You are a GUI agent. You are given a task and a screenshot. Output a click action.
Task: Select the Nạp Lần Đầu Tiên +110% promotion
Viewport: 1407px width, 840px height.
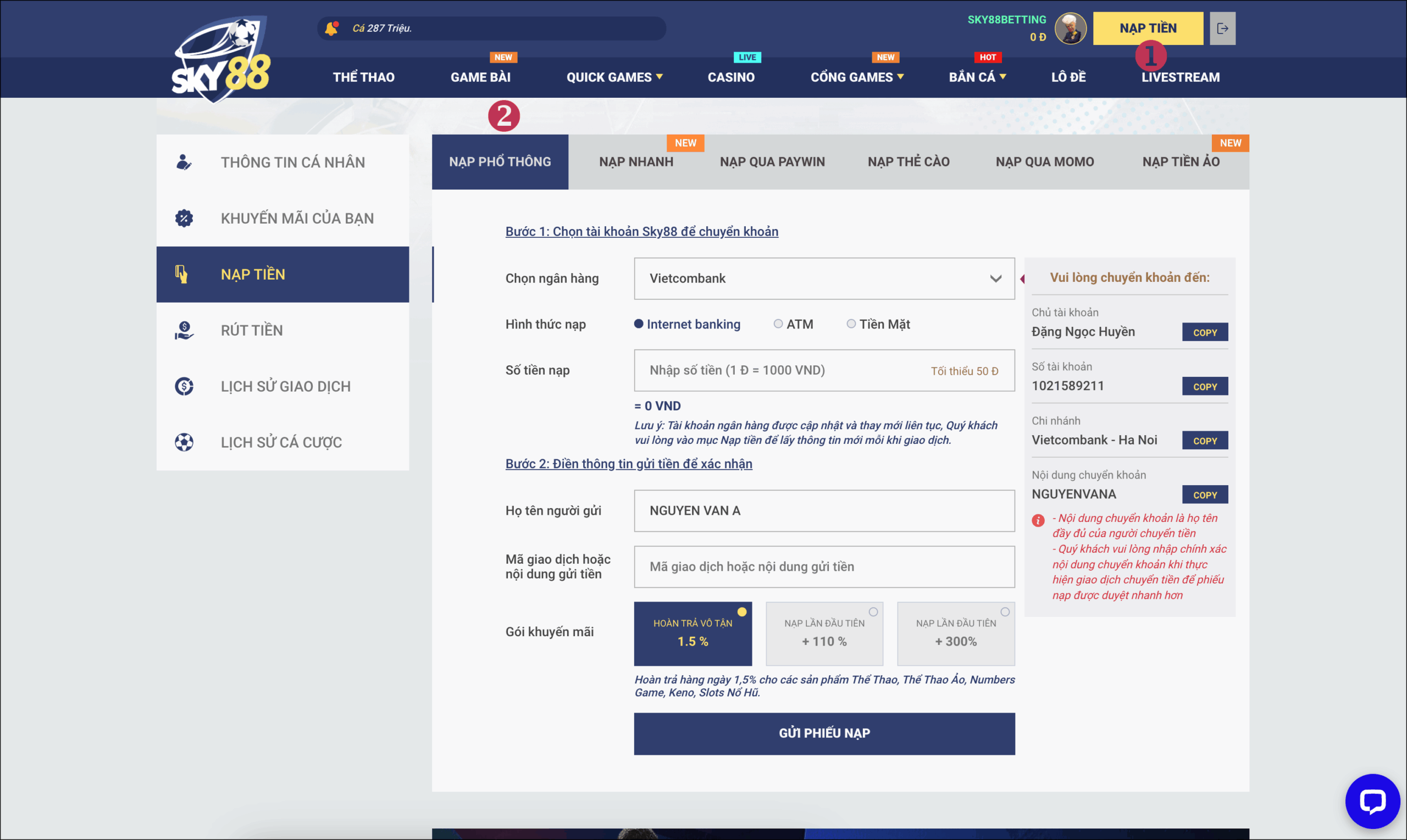click(x=824, y=633)
